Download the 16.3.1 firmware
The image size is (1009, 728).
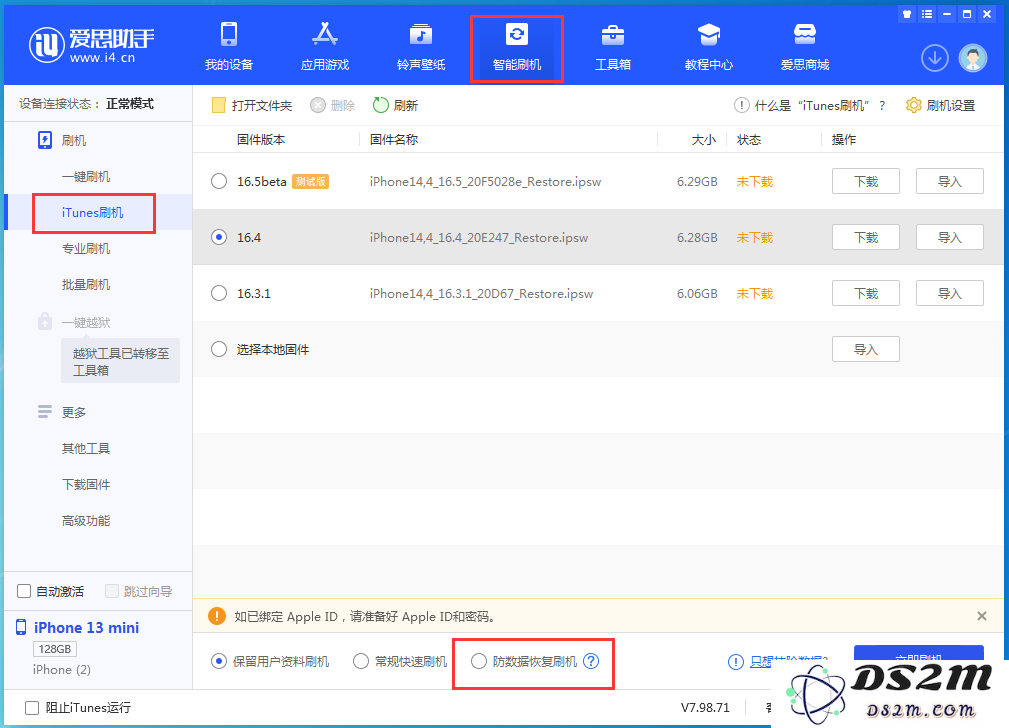click(866, 293)
